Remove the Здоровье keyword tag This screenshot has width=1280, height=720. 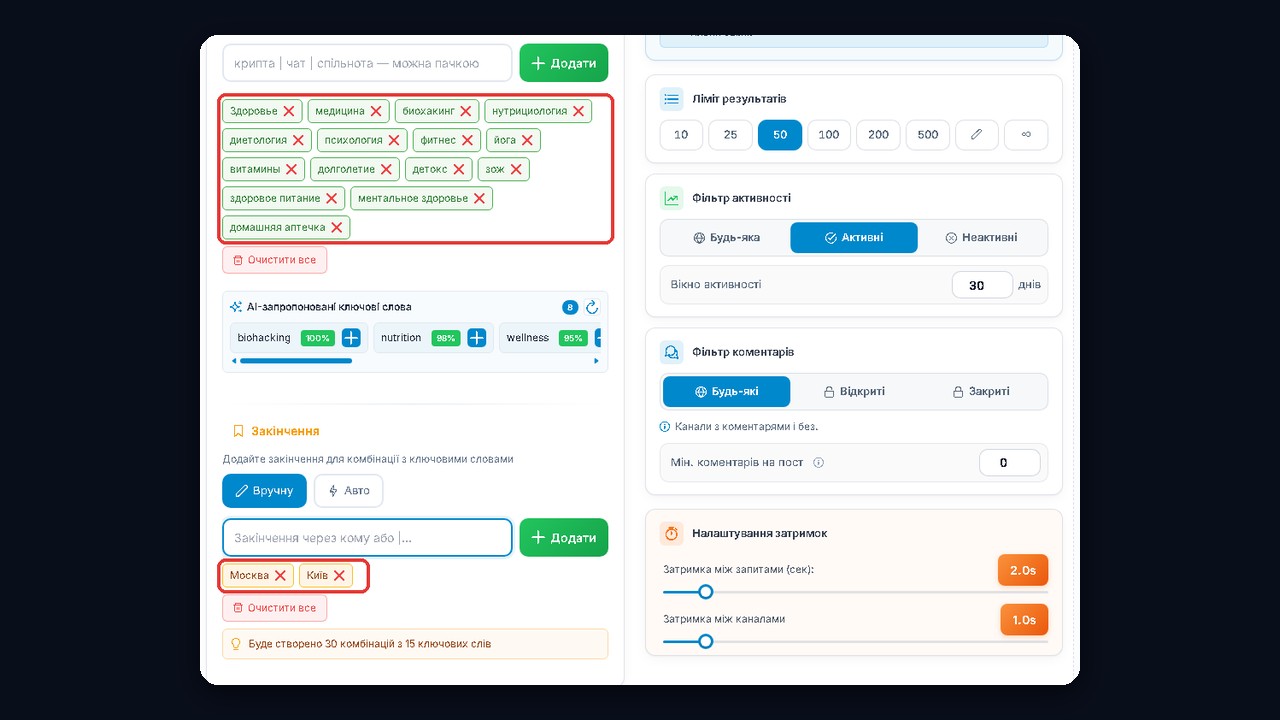click(289, 111)
